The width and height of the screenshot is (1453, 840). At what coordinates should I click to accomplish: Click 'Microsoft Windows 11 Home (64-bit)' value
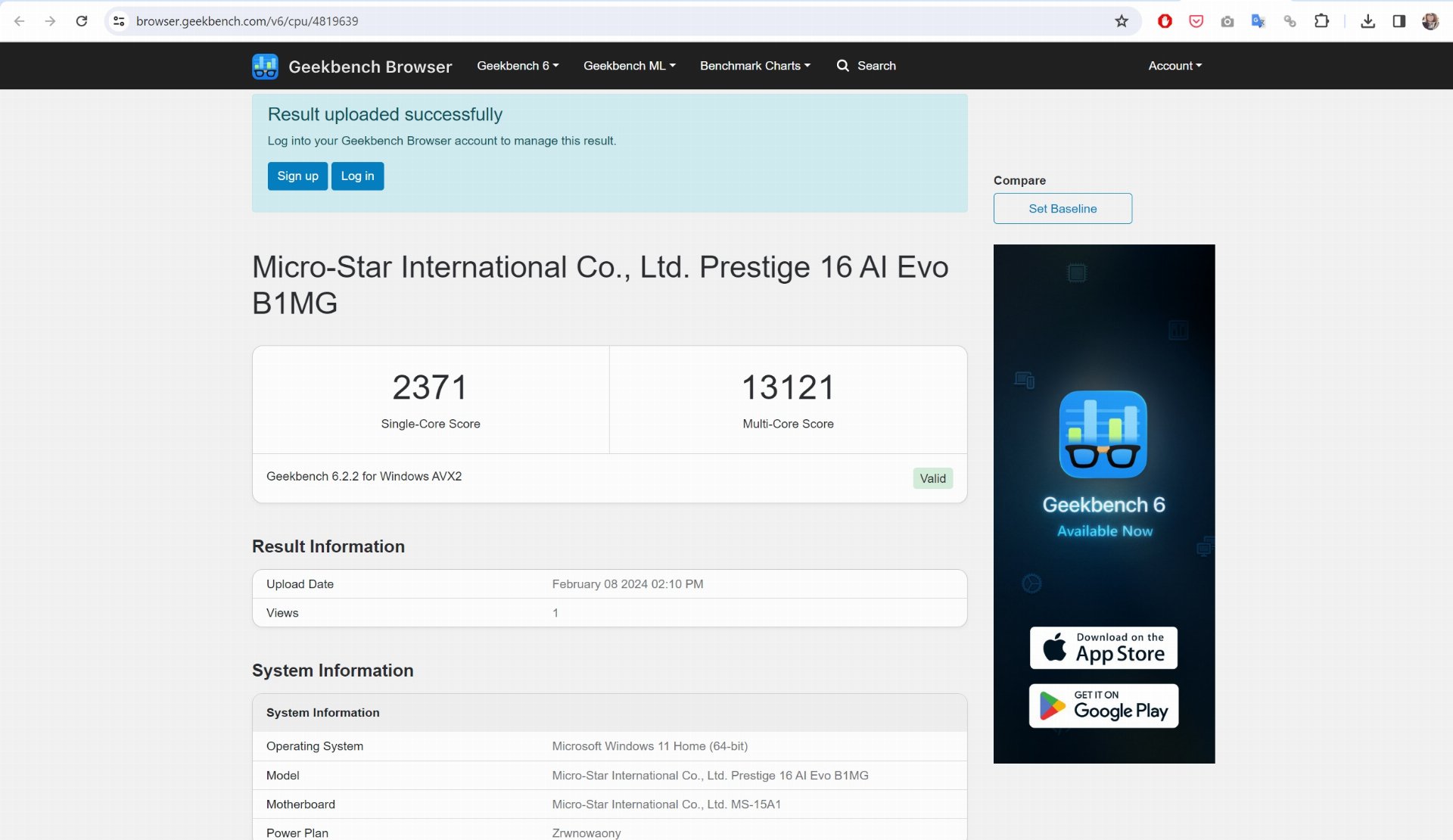click(x=649, y=746)
